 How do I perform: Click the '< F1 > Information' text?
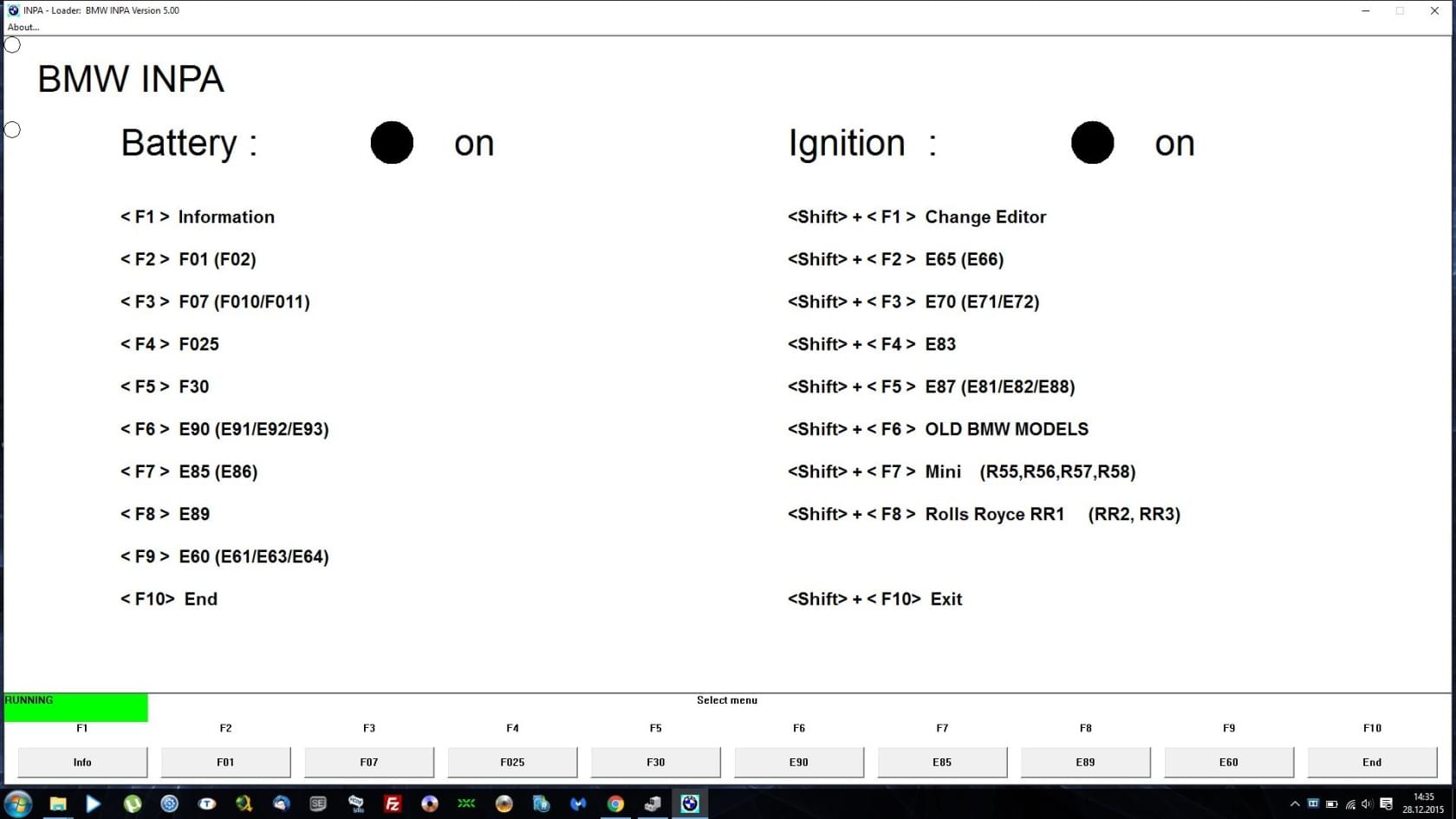tap(198, 217)
